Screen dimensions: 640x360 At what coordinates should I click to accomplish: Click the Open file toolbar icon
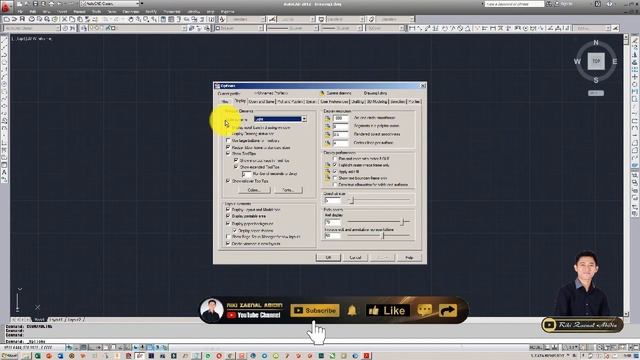pyautogui.click(x=14, y=19)
